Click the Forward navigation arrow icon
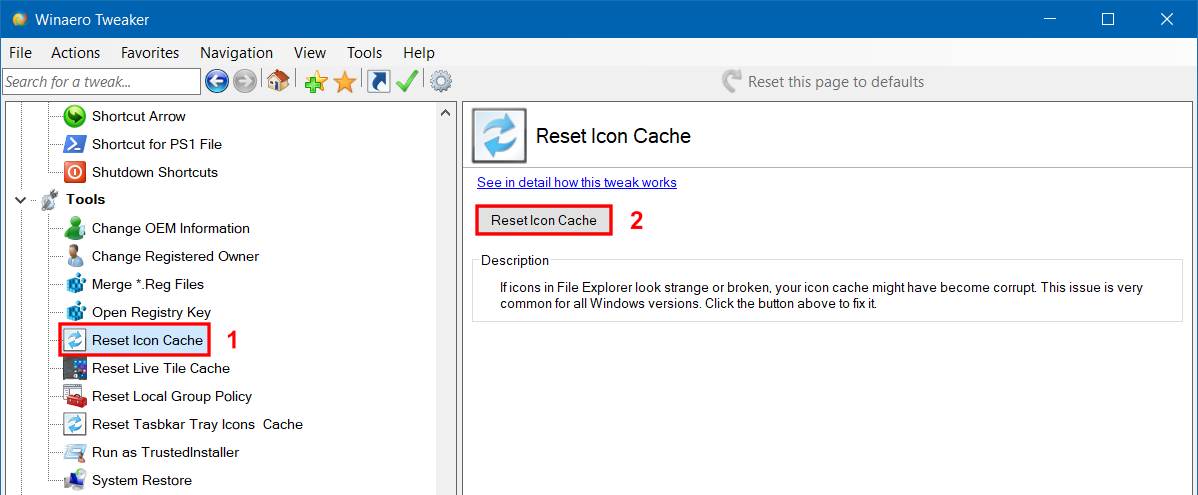 [x=244, y=81]
